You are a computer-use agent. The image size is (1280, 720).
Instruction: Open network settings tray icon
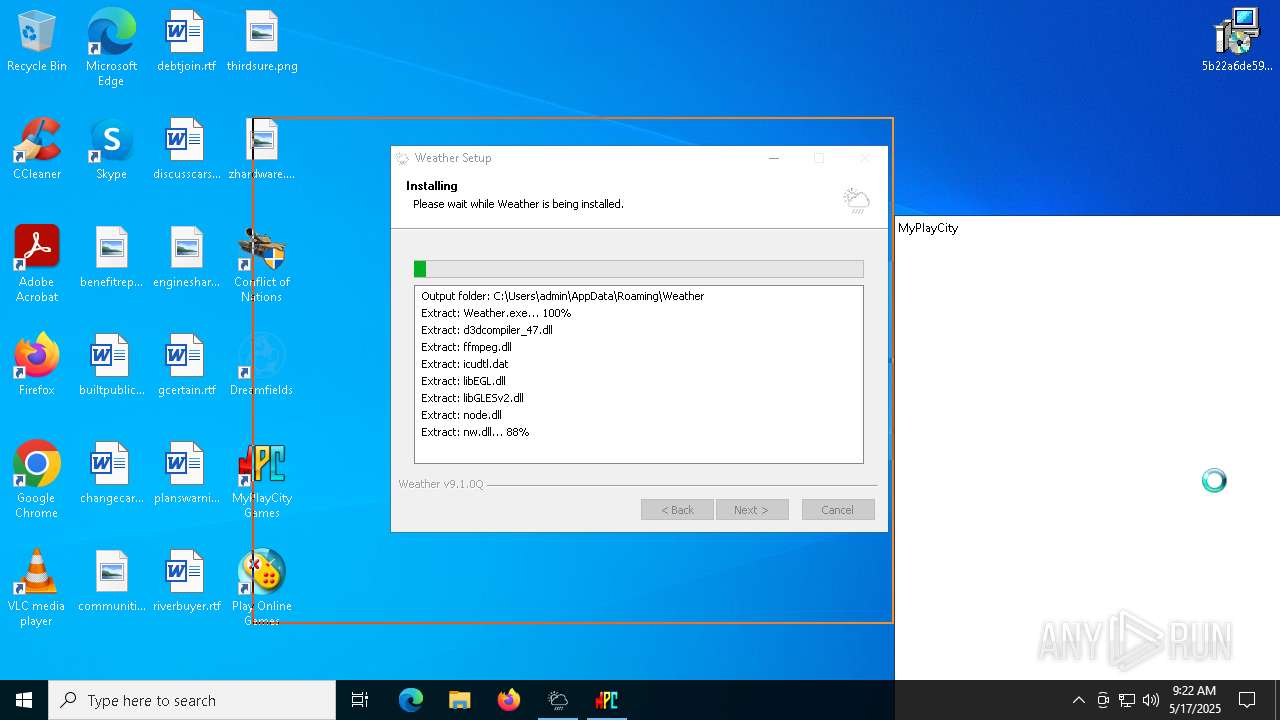coord(1127,700)
